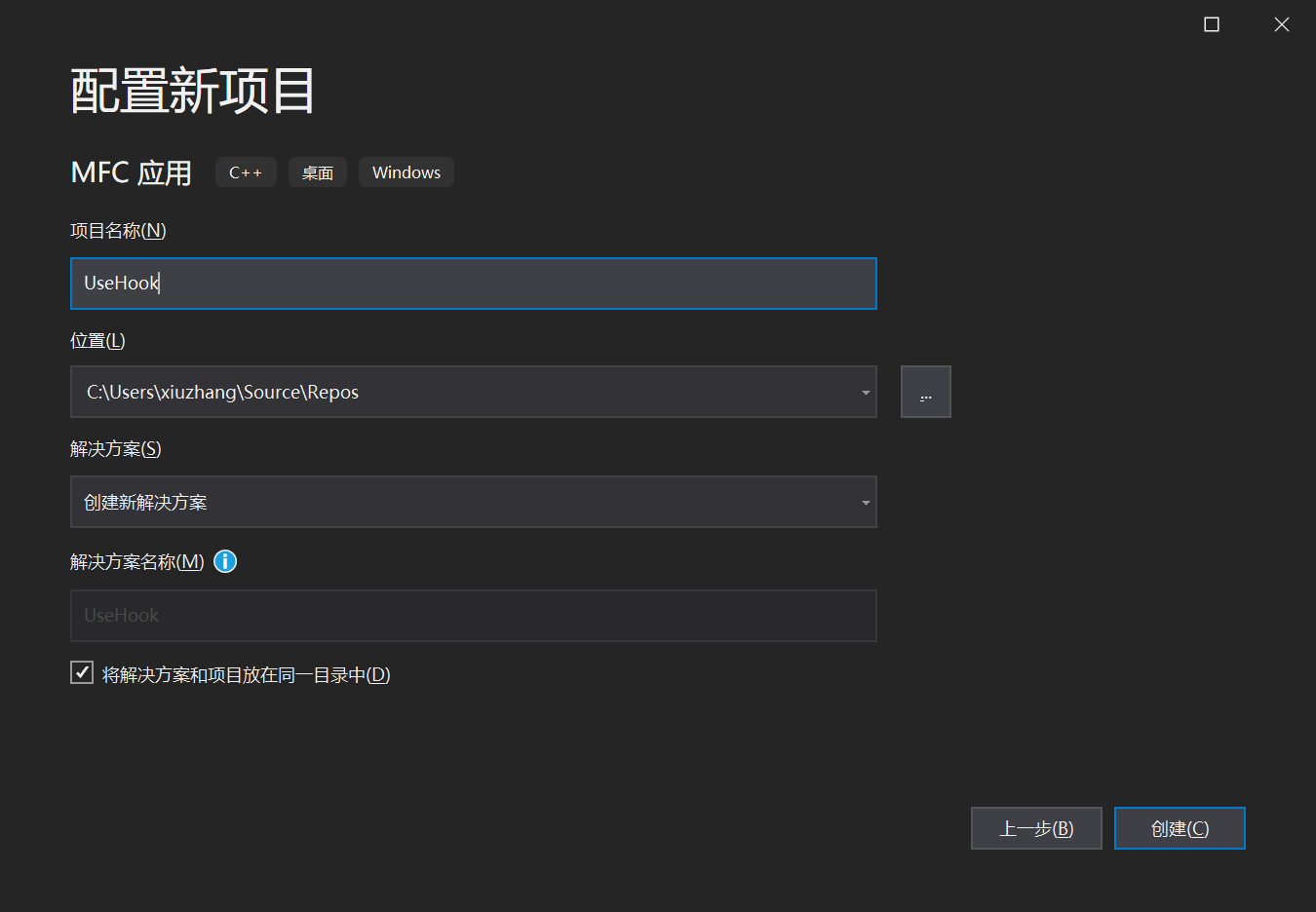The width and height of the screenshot is (1316, 912).
Task: Click the project name field containing UseHook
Action: click(x=474, y=284)
